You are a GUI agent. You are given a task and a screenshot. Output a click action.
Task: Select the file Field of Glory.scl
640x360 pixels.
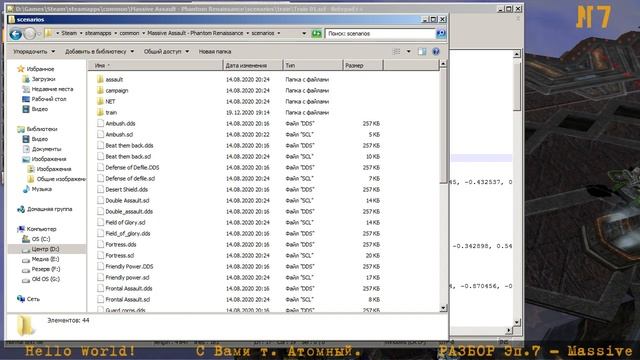point(125,222)
